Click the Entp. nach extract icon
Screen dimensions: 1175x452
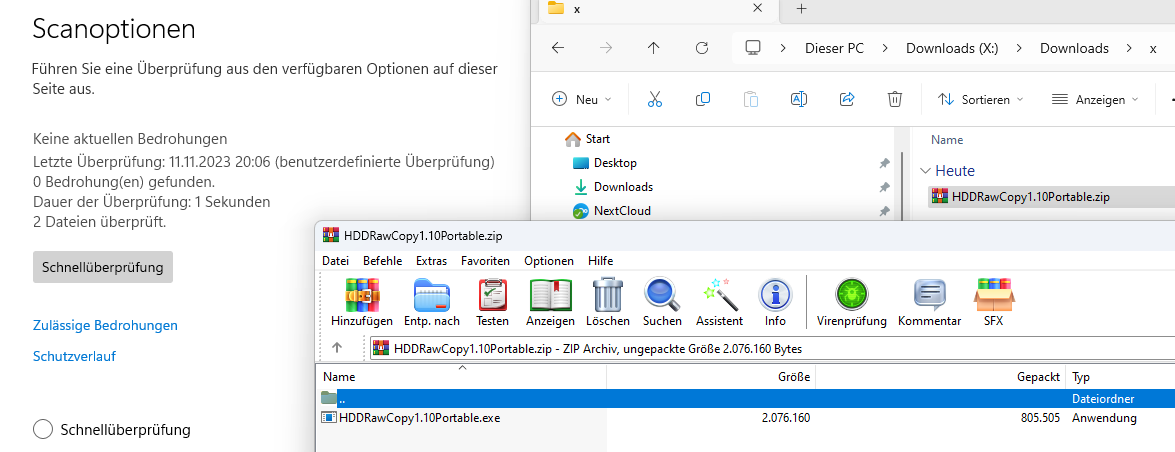tap(432, 295)
